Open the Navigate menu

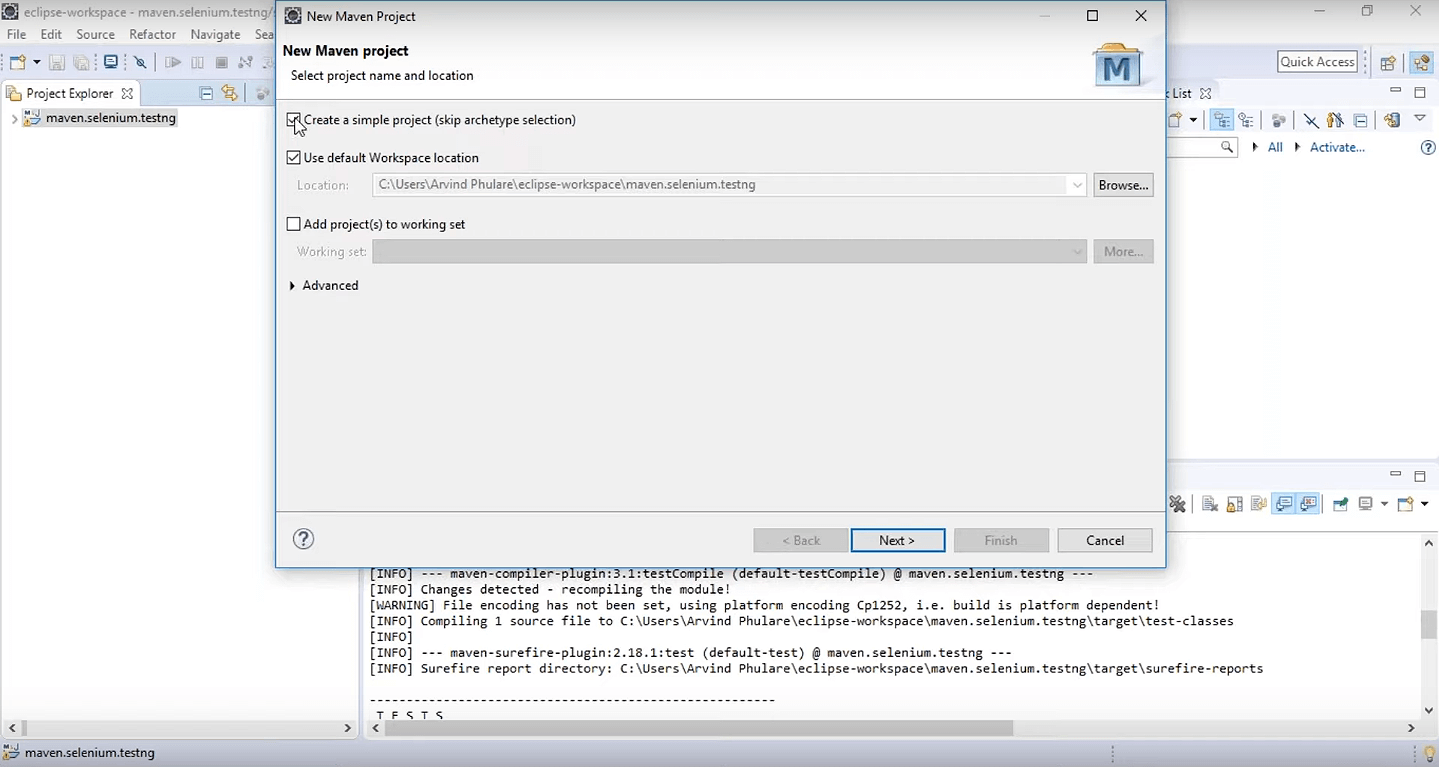click(215, 34)
